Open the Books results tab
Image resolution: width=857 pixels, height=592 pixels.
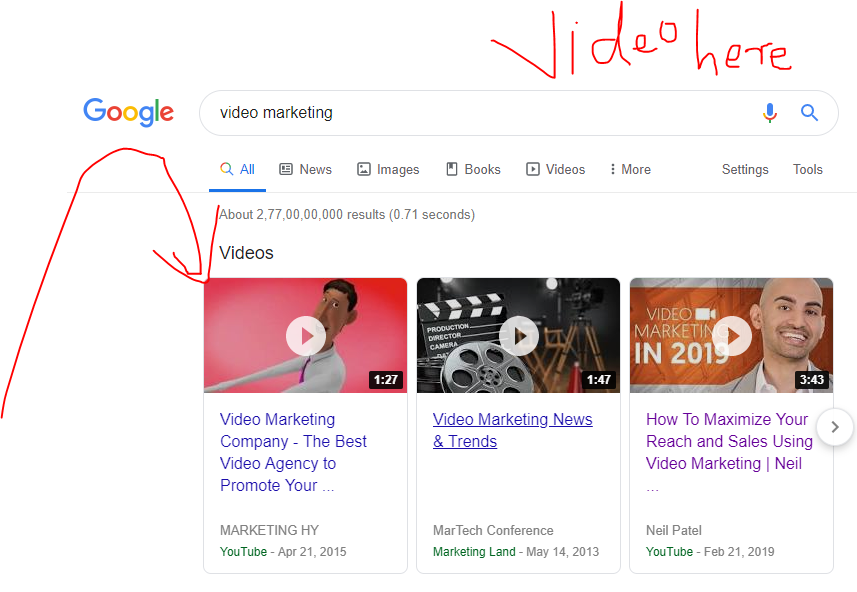pos(473,170)
